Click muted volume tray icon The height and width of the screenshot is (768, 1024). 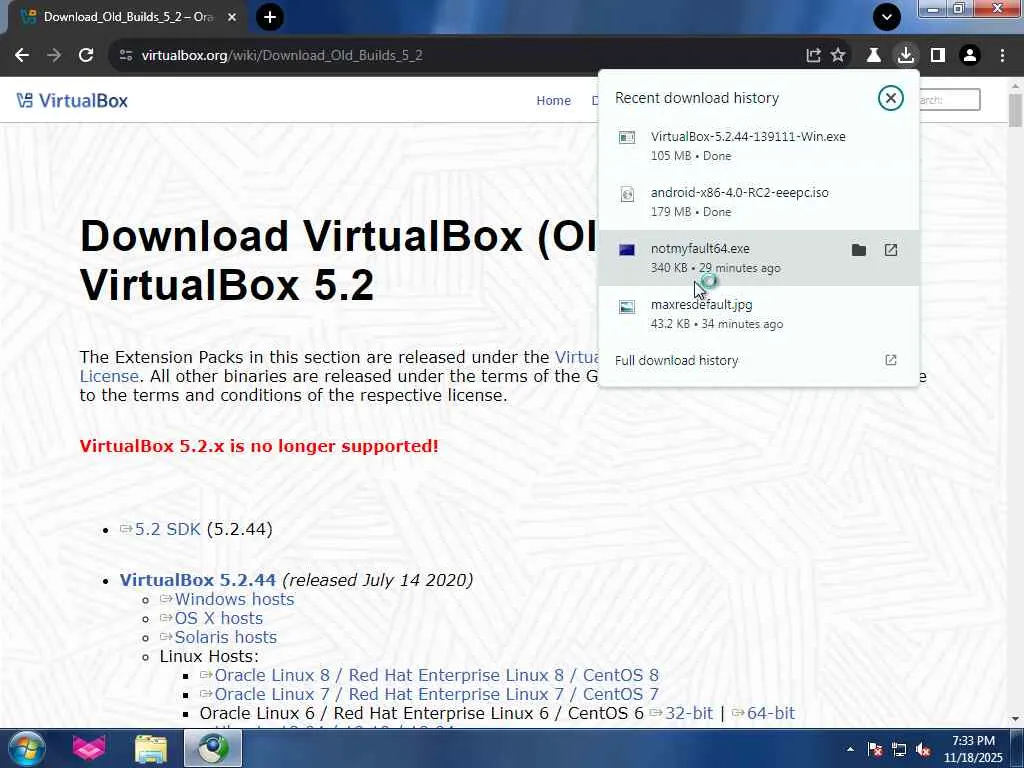pyautogui.click(x=923, y=749)
